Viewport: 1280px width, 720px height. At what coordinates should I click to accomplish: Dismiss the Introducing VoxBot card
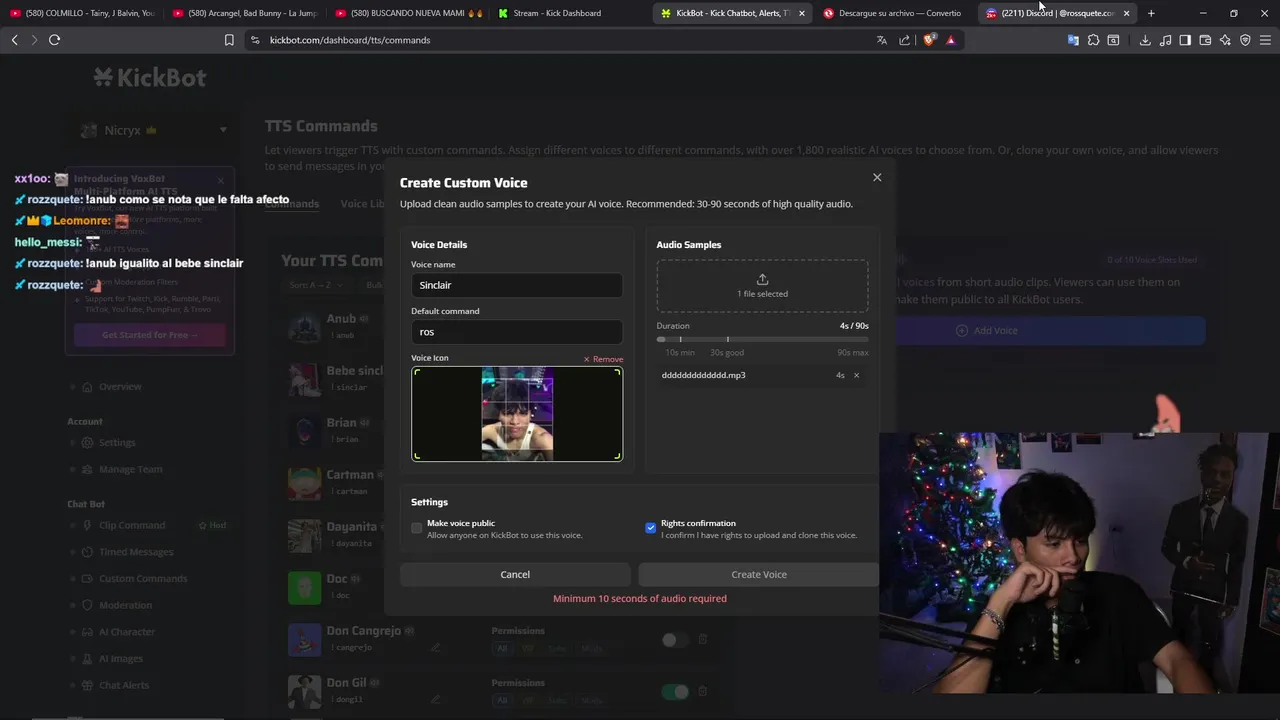tap(221, 181)
